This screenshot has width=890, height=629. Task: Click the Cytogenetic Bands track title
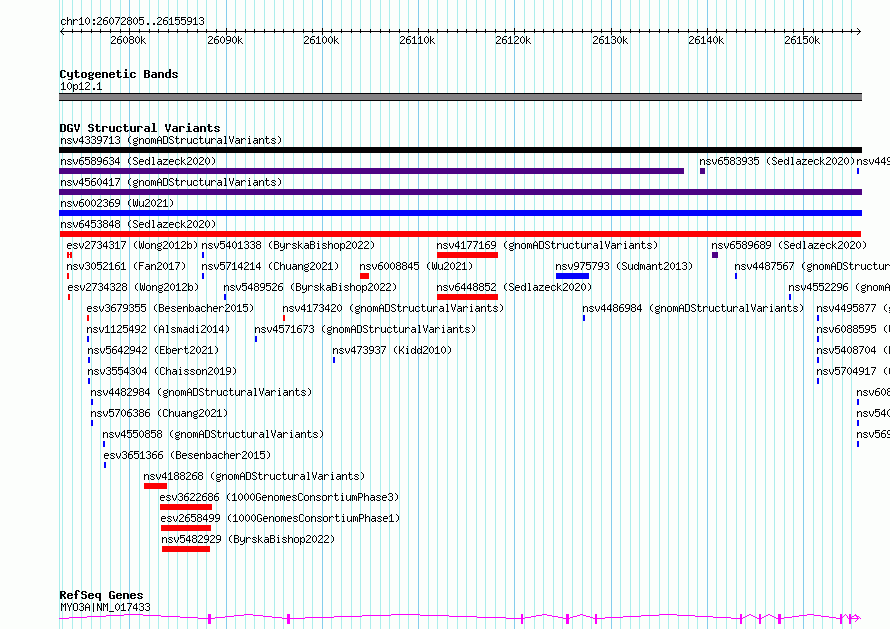[x=119, y=74]
